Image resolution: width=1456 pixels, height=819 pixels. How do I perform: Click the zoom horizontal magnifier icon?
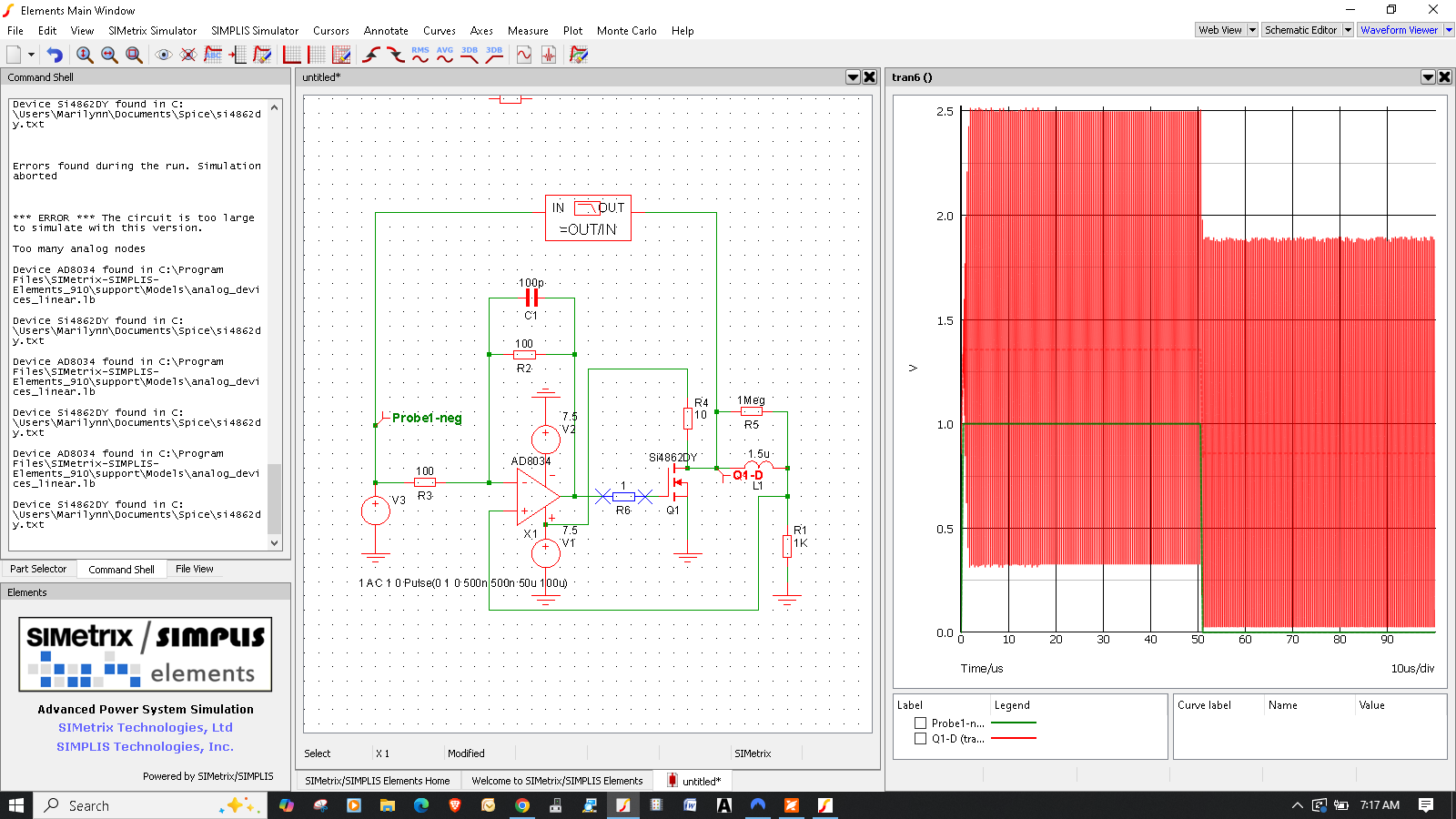109,55
